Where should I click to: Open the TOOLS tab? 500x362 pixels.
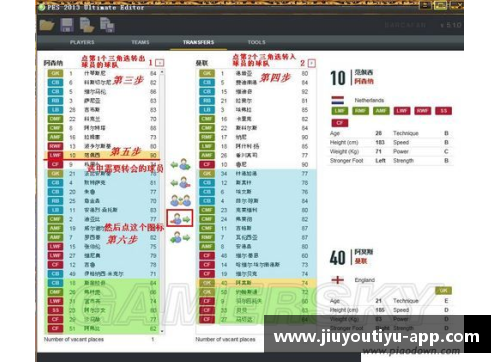[x=256, y=42]
